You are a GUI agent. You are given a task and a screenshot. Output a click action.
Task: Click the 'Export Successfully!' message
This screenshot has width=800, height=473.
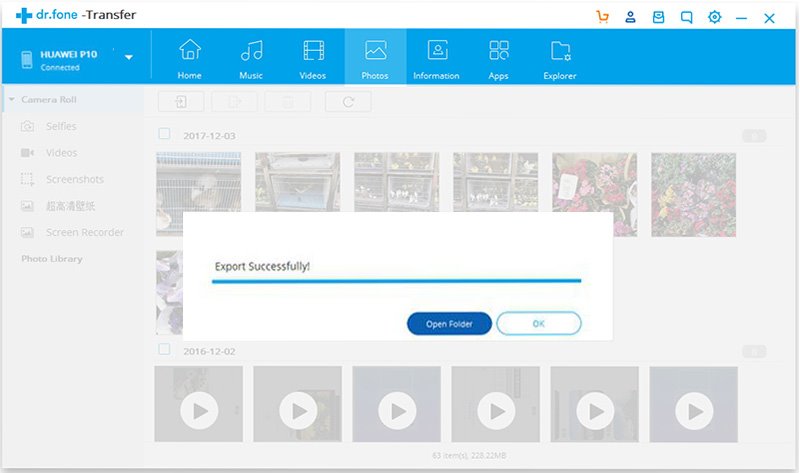262,266
